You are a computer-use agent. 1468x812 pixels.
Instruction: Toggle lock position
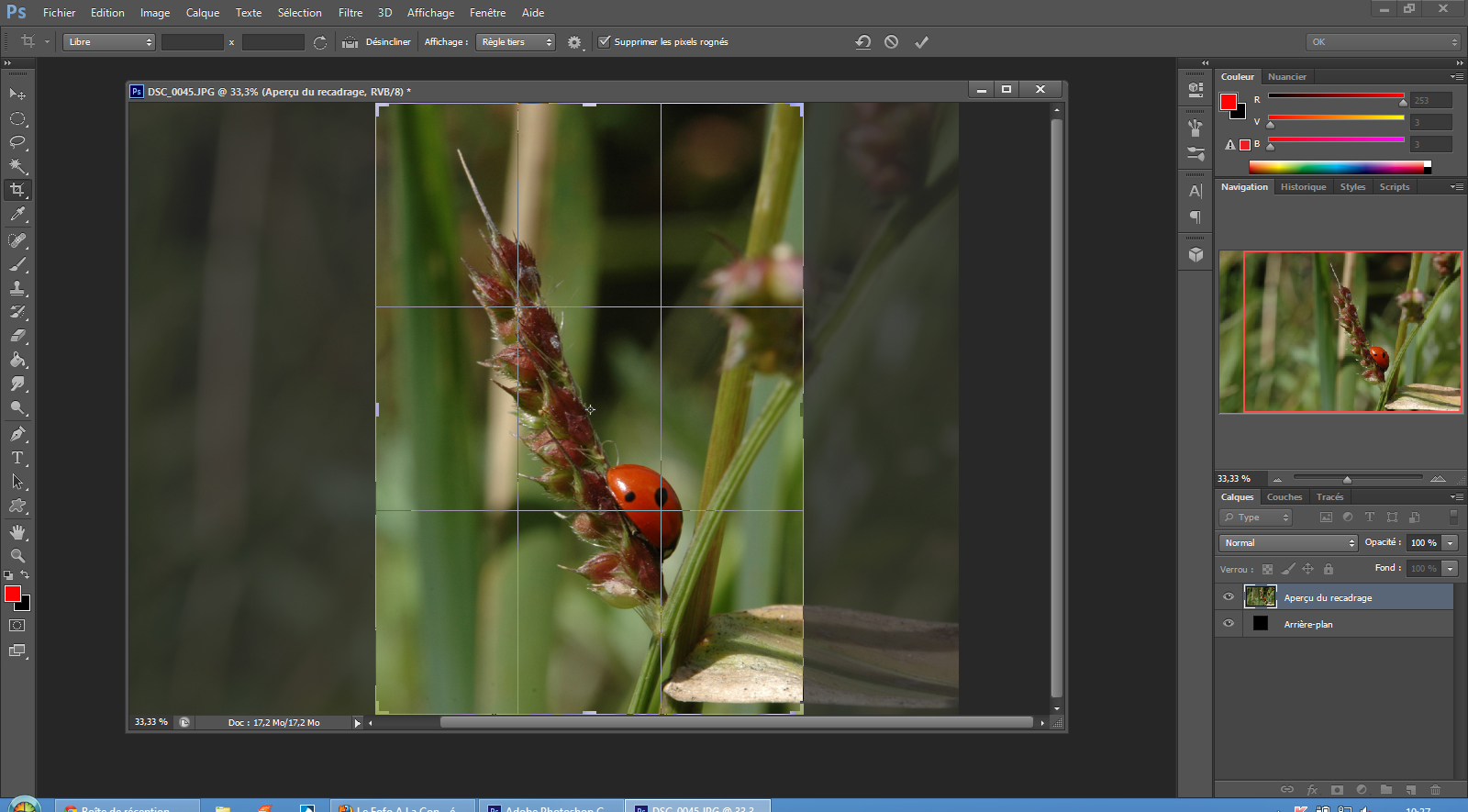[1308, 569]
